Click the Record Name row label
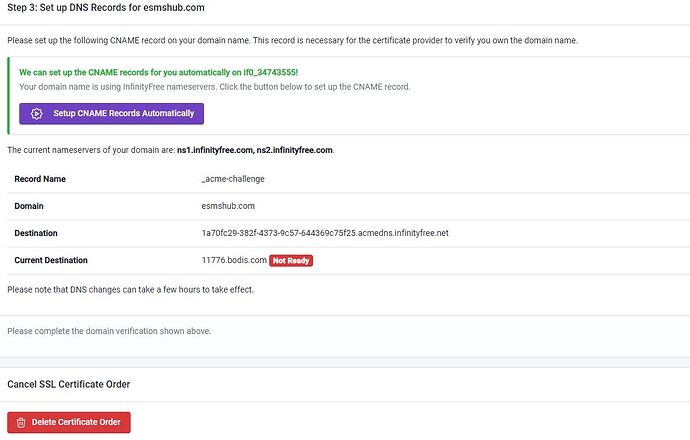Screen dimensions: 690x440 tap(40, 179)
